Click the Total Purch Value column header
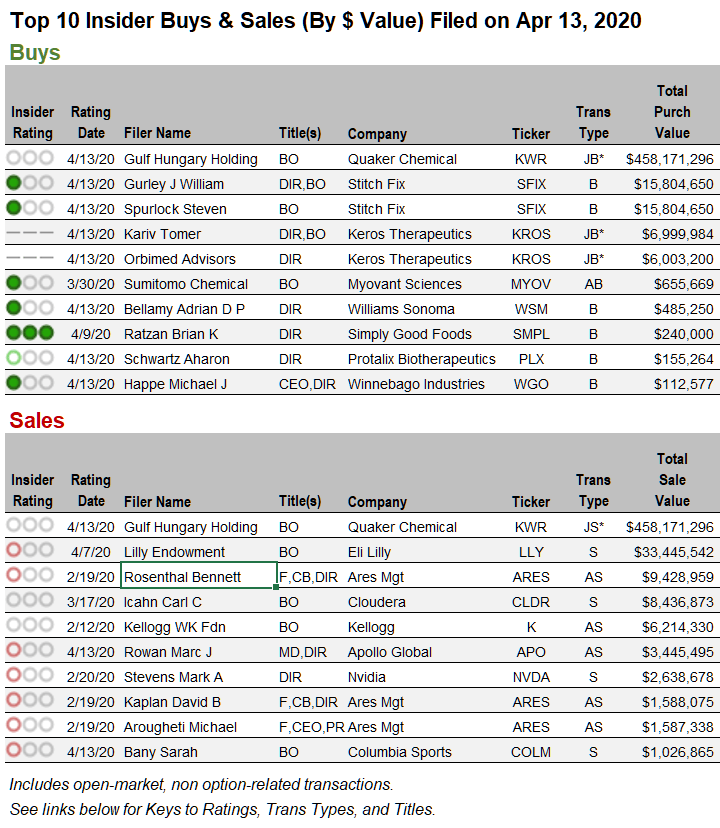Screen dimensions: 720x828 click(672, 112)
